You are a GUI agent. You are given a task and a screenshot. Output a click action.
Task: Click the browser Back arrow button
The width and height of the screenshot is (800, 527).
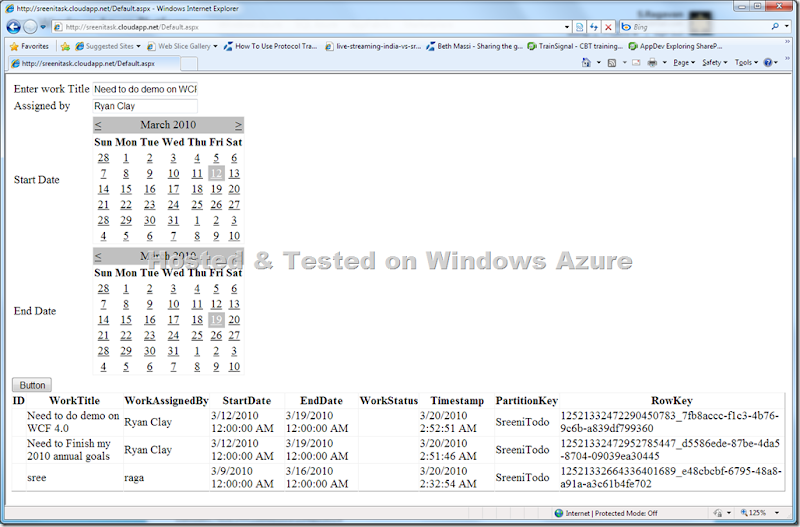[14, 27]
